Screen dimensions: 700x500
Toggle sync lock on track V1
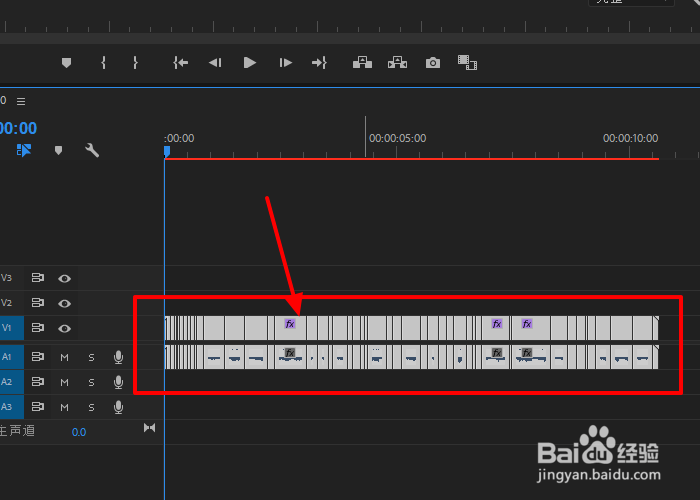[x=38, y=328]
